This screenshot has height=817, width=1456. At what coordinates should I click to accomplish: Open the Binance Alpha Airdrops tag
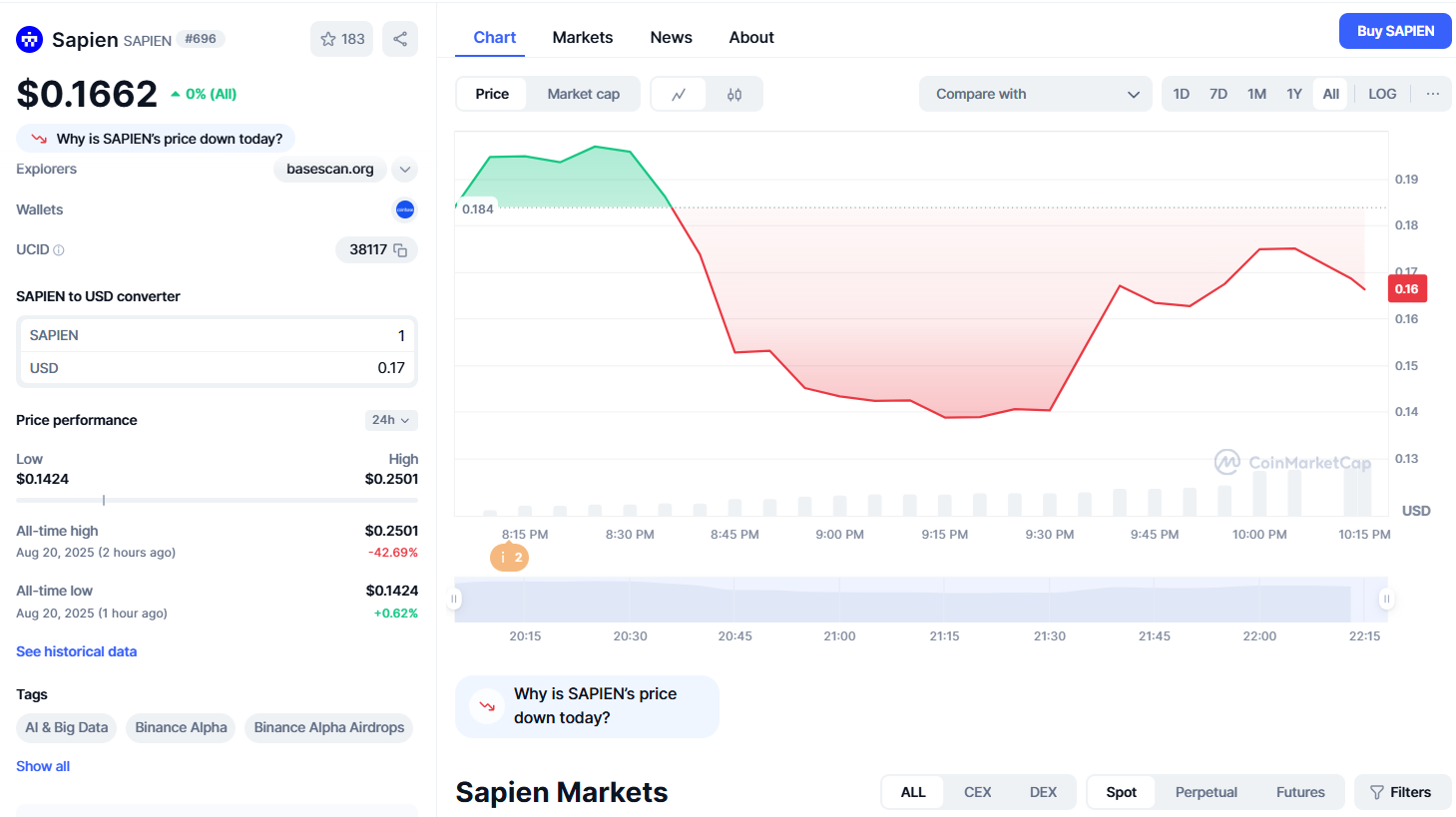pyautogui.click(x=329, y=727)
